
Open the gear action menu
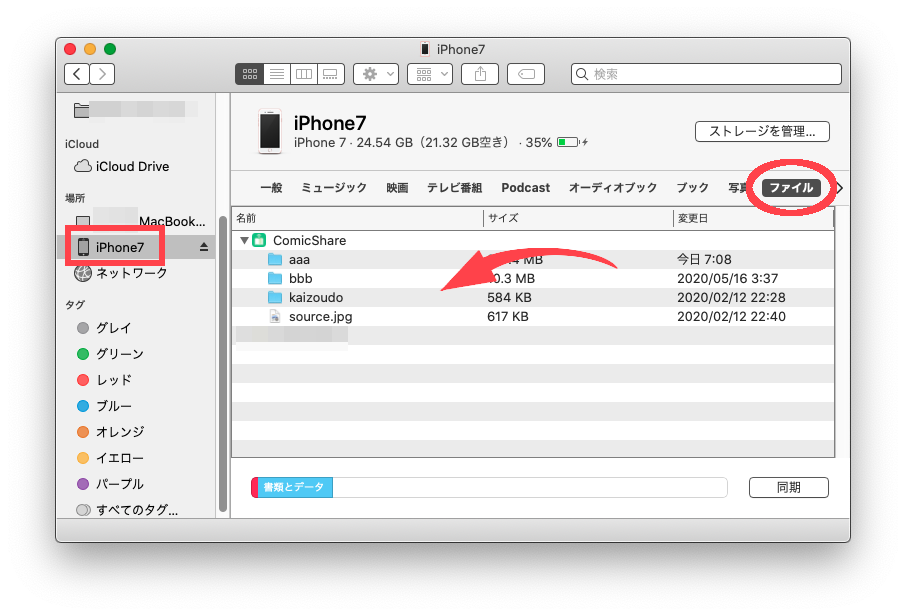[376, 74]
